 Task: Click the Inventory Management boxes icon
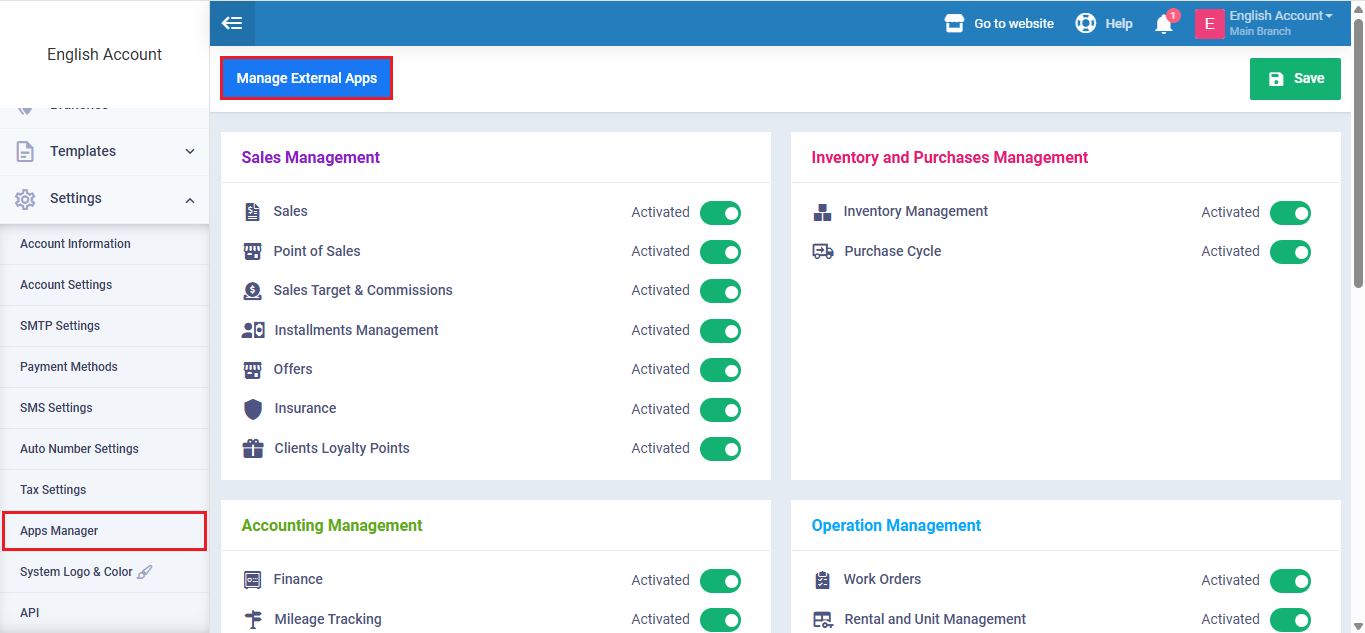[x=822, y=212]
